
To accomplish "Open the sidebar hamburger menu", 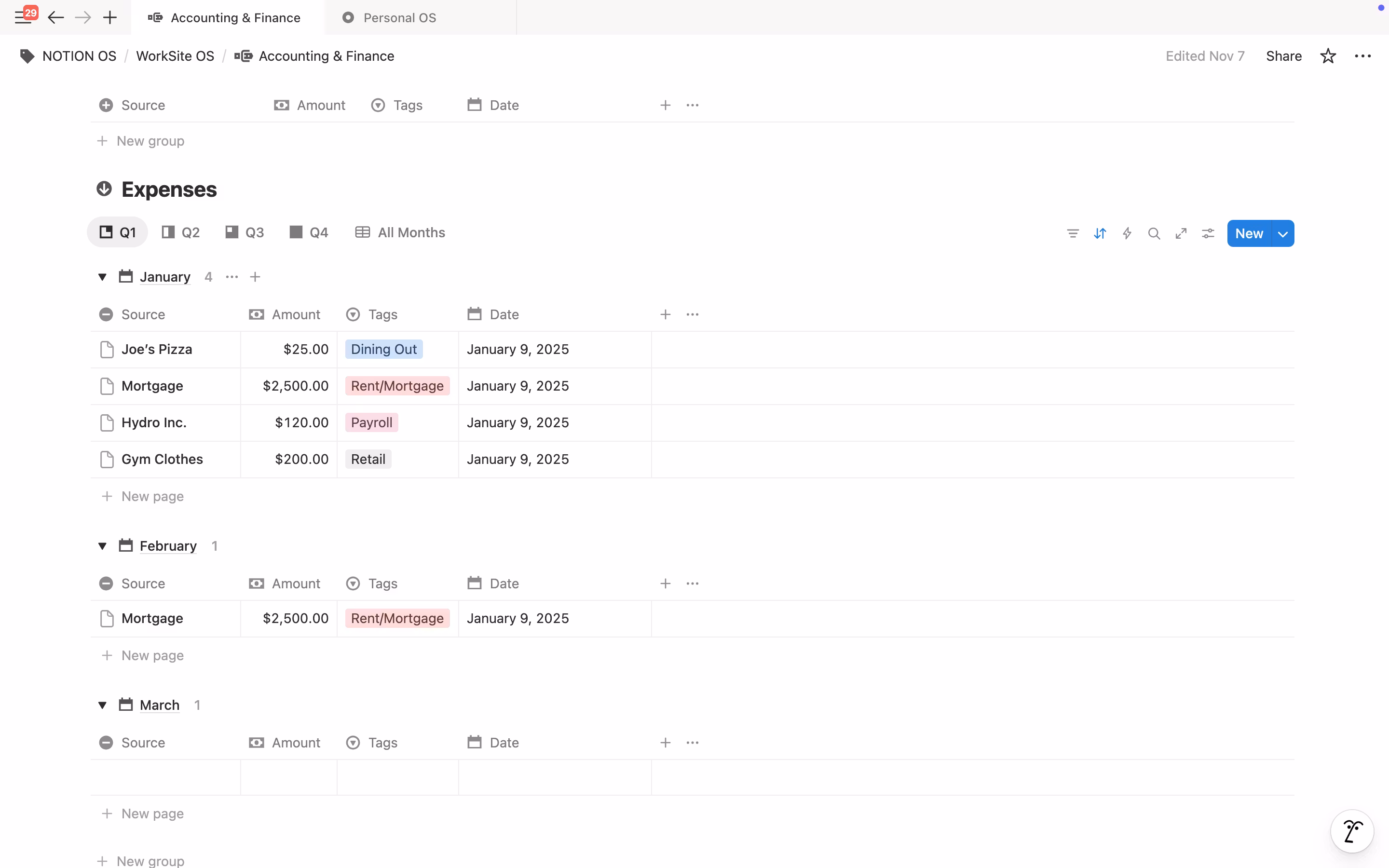I will [x=23, y=17].
